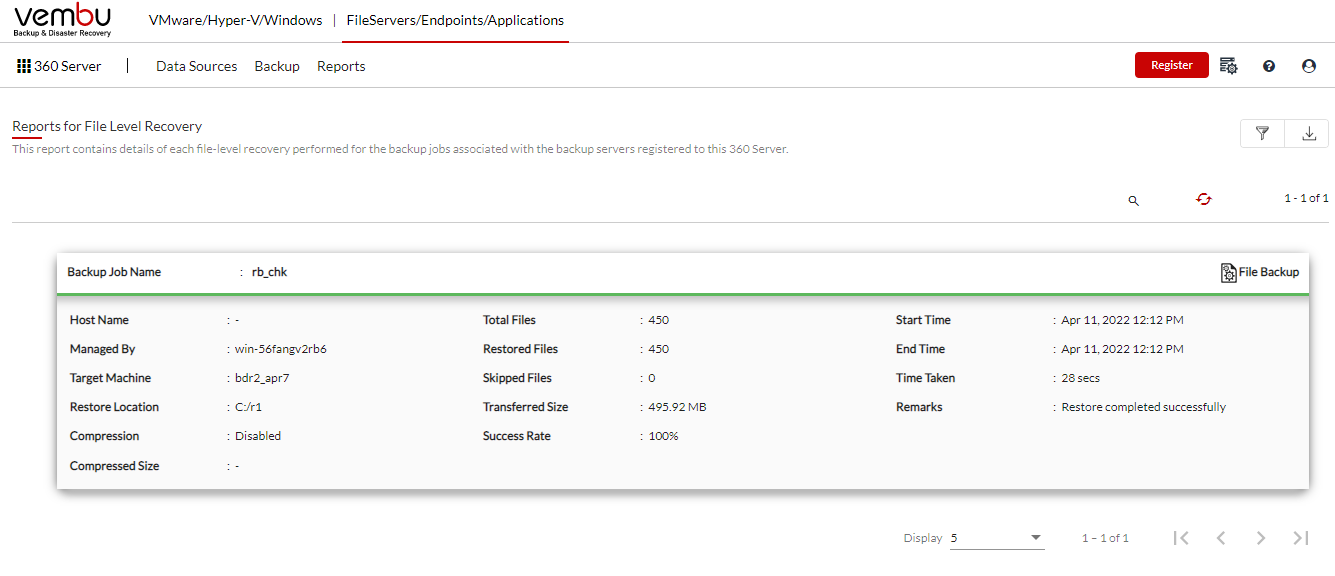Click the help question mark icon

pos(1269,66)
